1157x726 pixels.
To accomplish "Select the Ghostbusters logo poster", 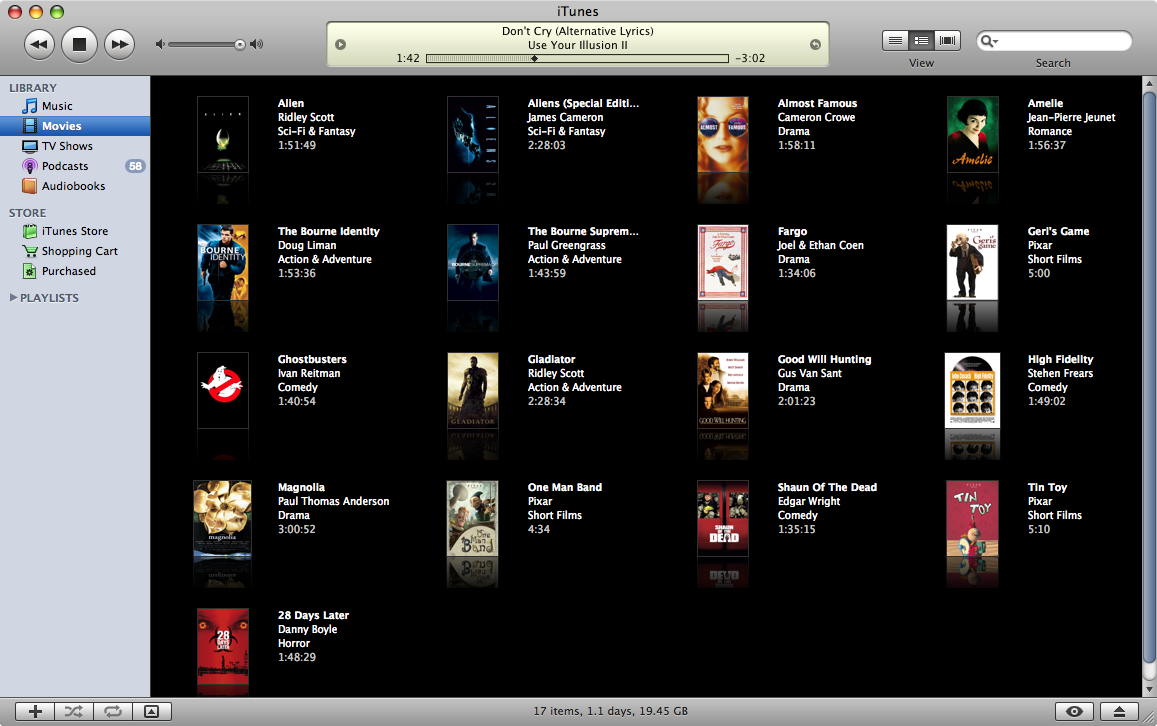I will pyautogui.click(x=223, y=390).
